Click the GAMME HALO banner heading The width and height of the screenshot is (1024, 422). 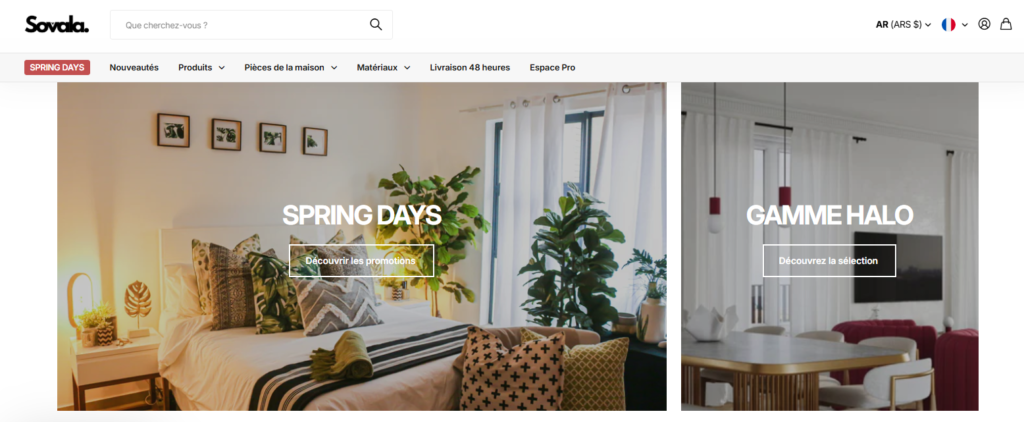(x=829, y=215)
